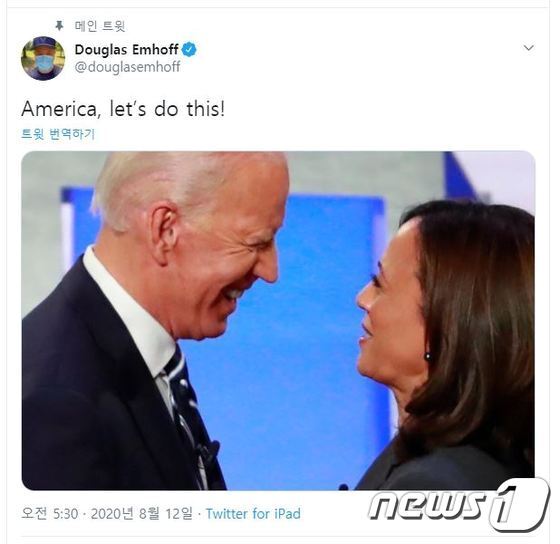
Task: Click the tweet text America, let's do this!
Action: coord(123,109)
